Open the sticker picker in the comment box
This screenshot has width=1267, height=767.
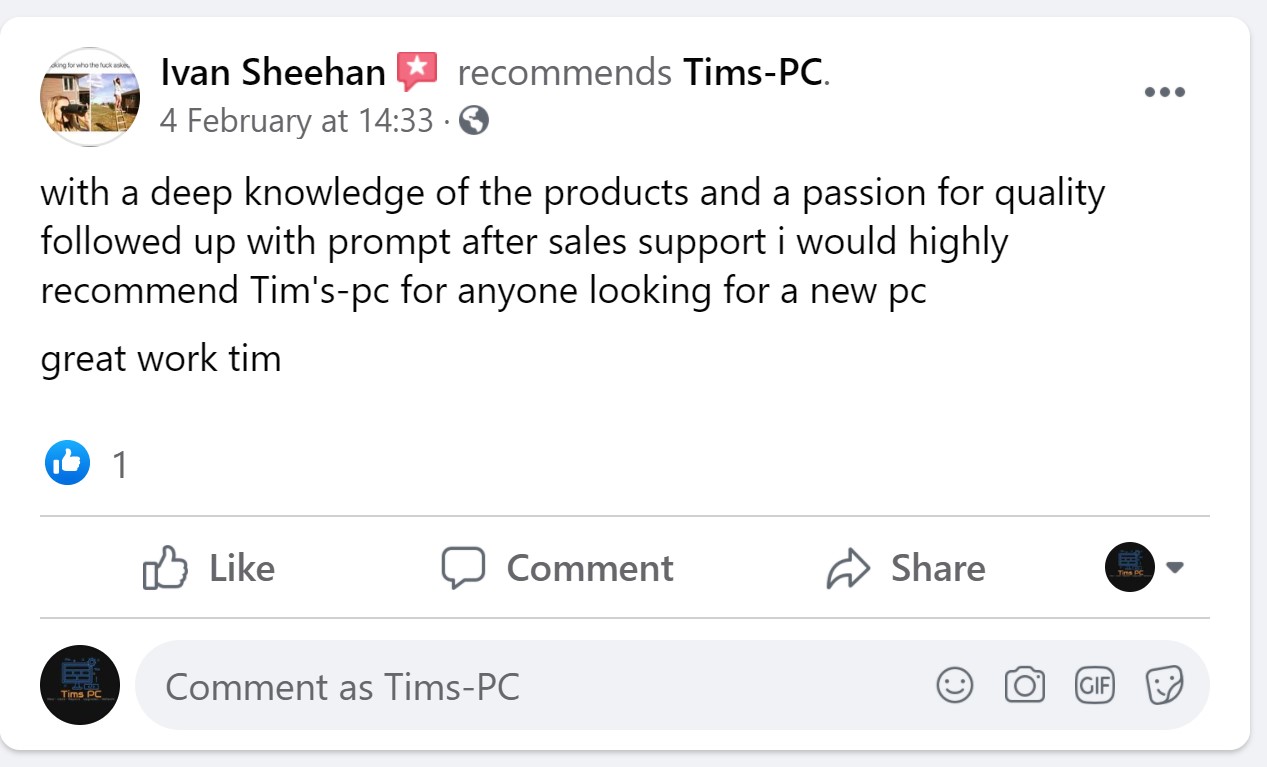1164,686
